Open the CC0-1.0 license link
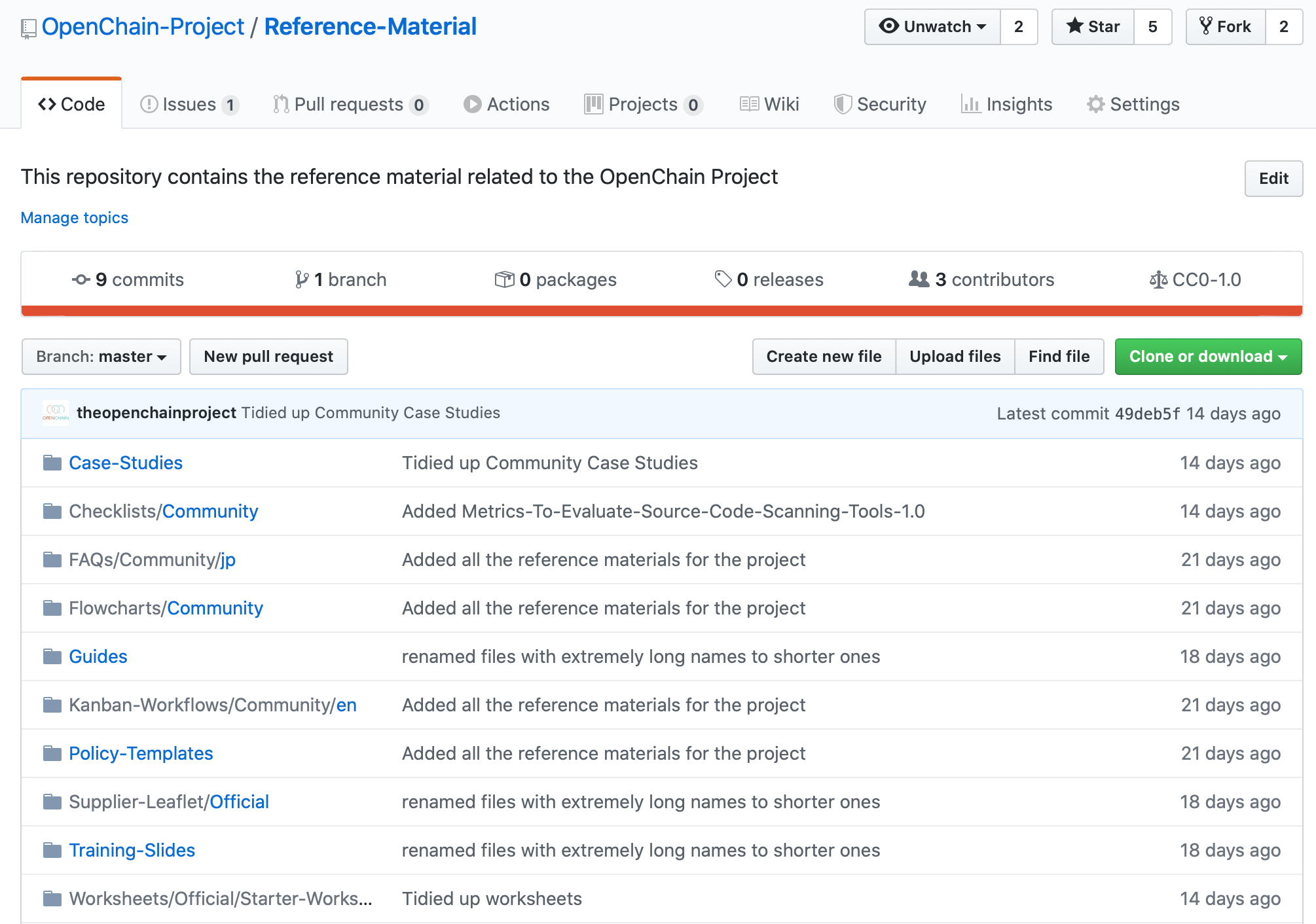Viewport: 1316px width, 924px height. click(1196, 279)
